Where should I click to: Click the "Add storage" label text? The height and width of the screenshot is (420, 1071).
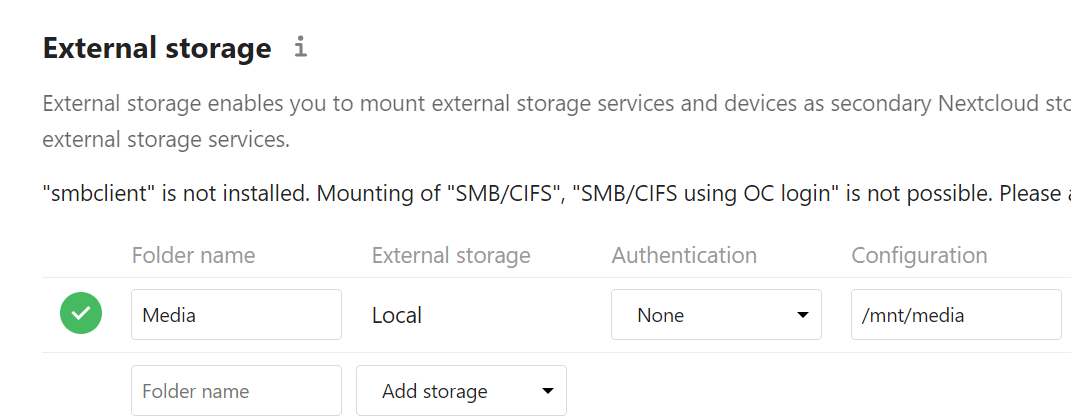(x=434, y=392)
